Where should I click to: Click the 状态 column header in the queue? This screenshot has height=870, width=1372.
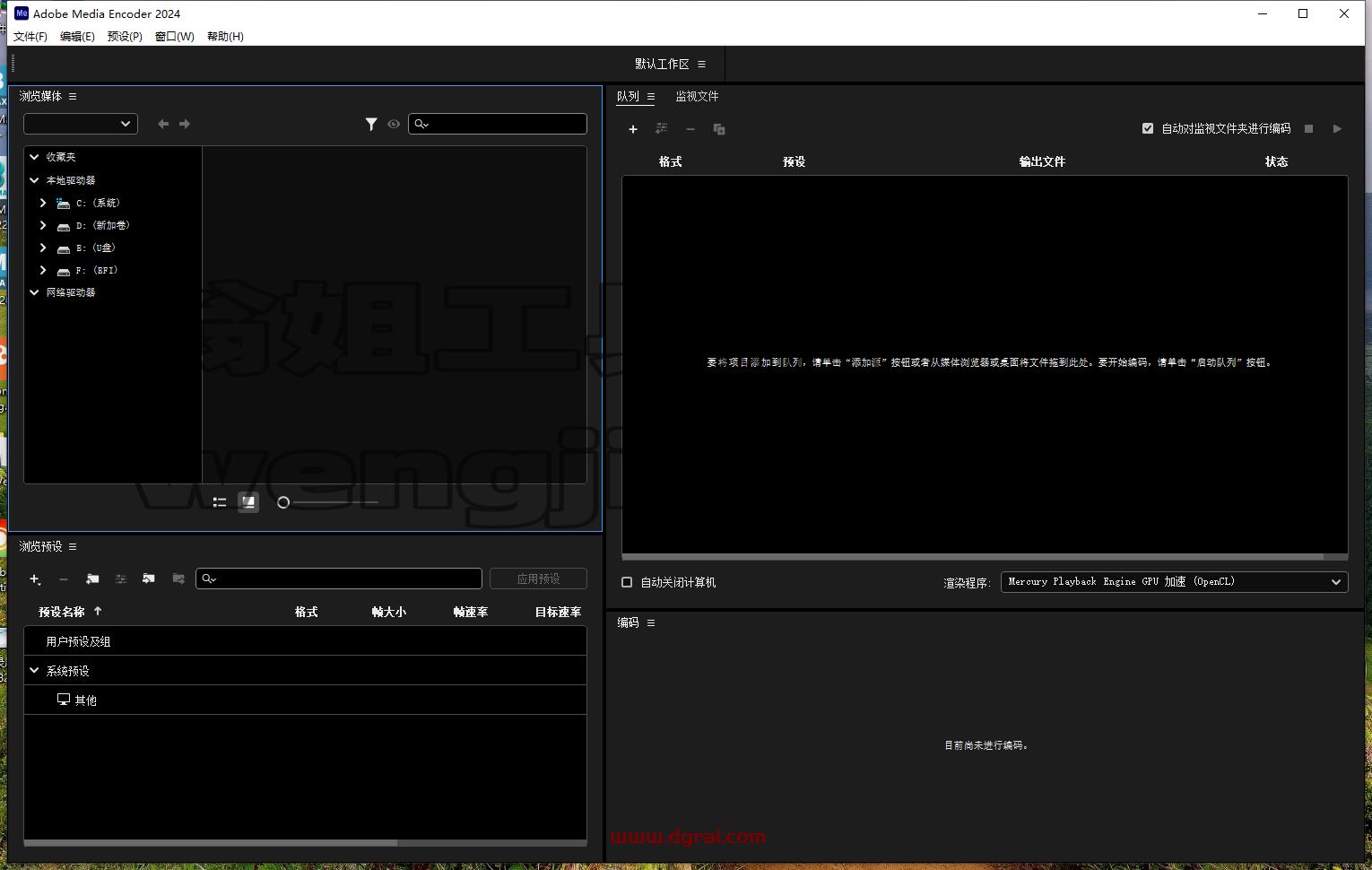1276,161
